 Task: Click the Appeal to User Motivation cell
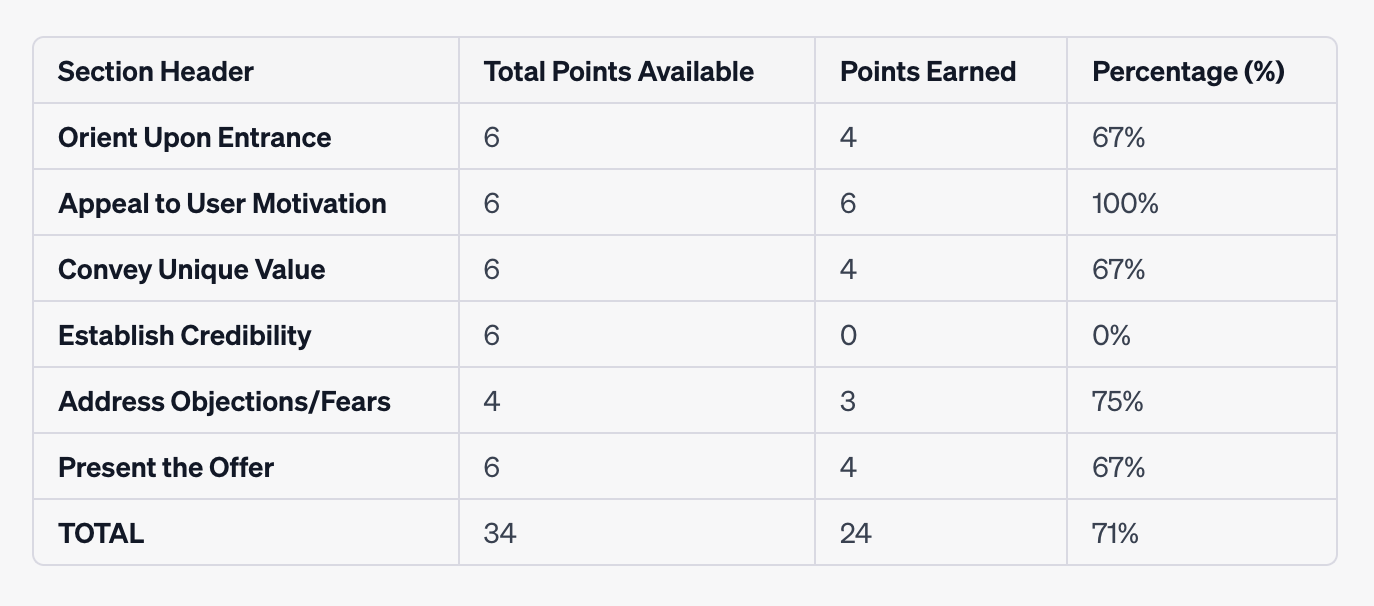(222, 203)
